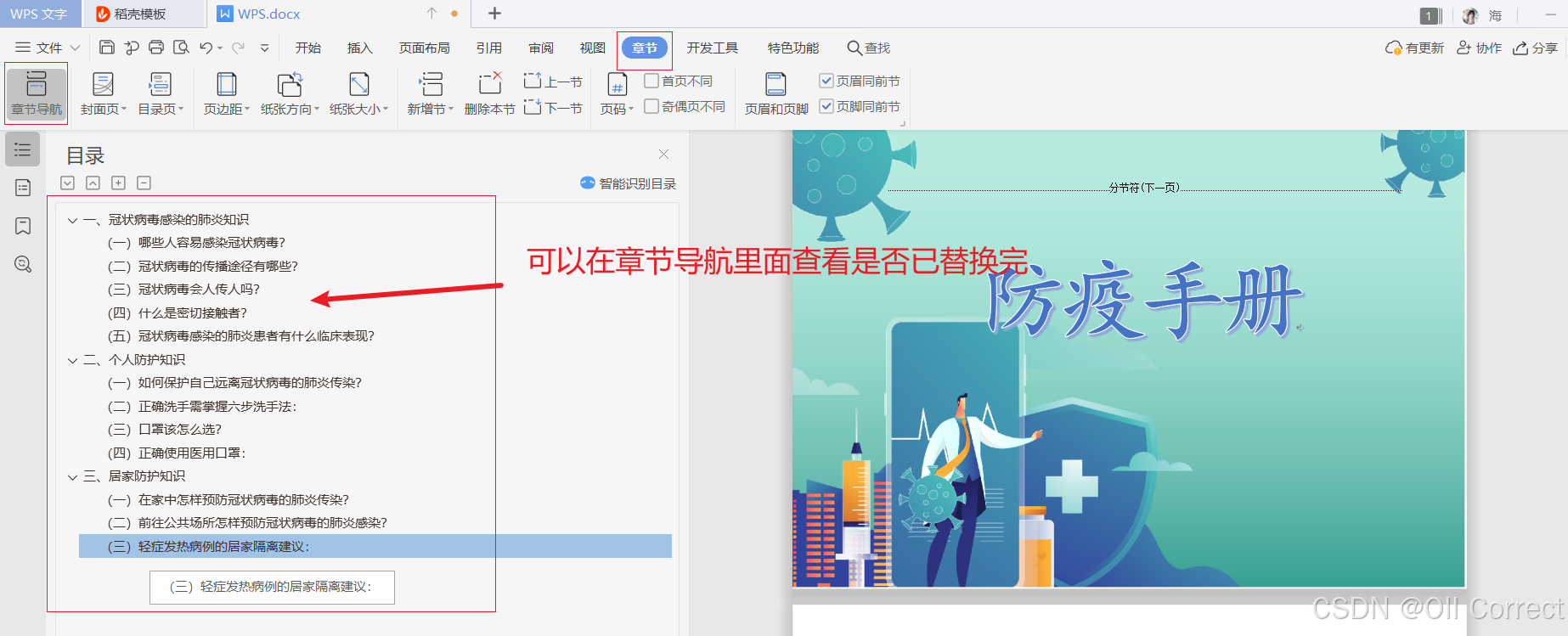Select the WPS 文字 home tab

(39, 14)
